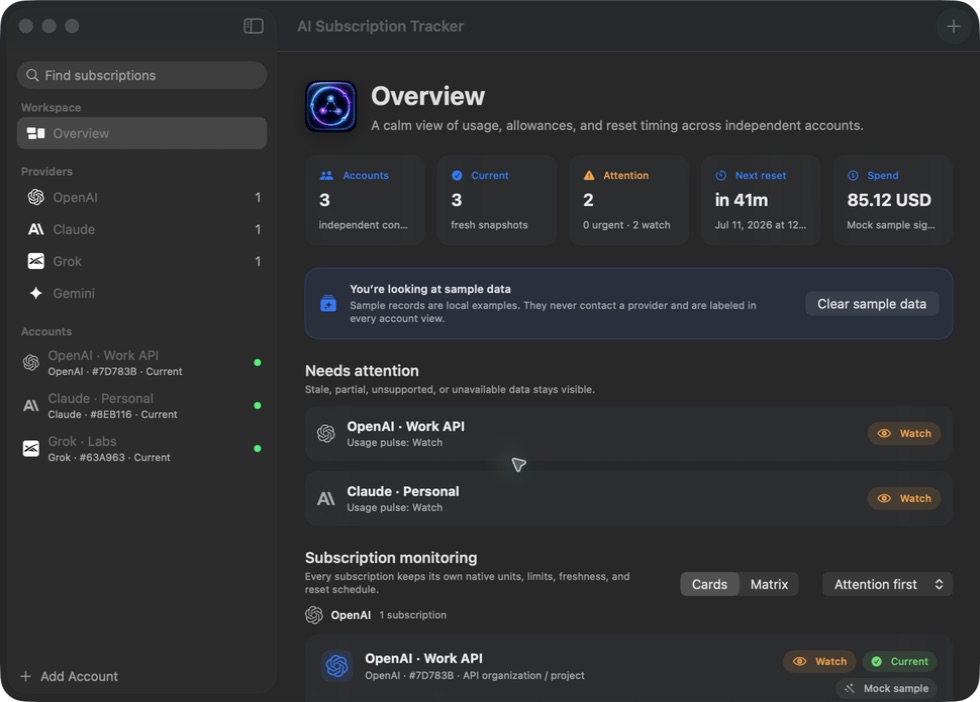Click the Claude logo beside Personal account
Viewport: 980px width, 702px height.
point(31,406)
